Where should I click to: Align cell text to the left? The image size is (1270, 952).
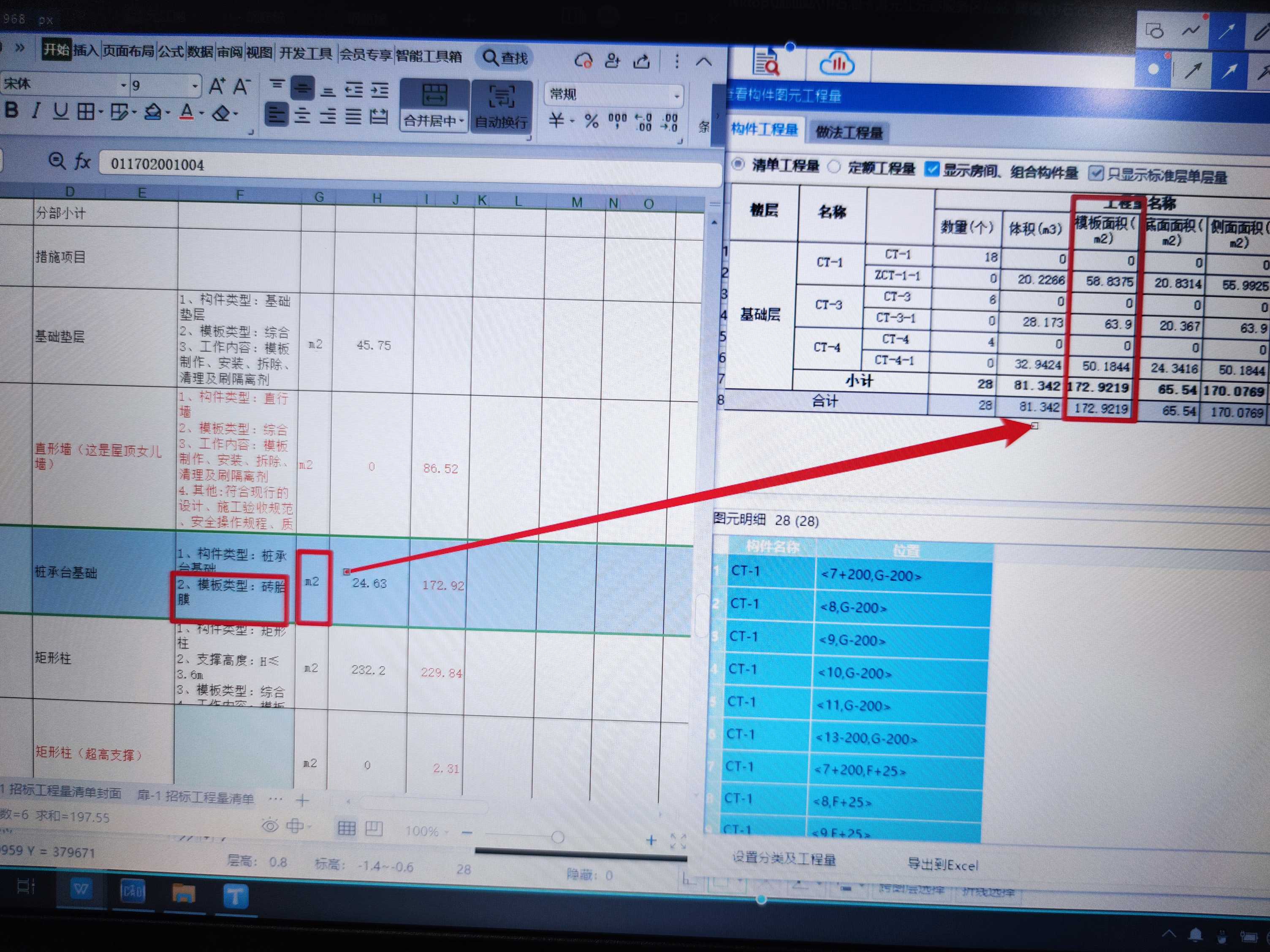(277, 115)
